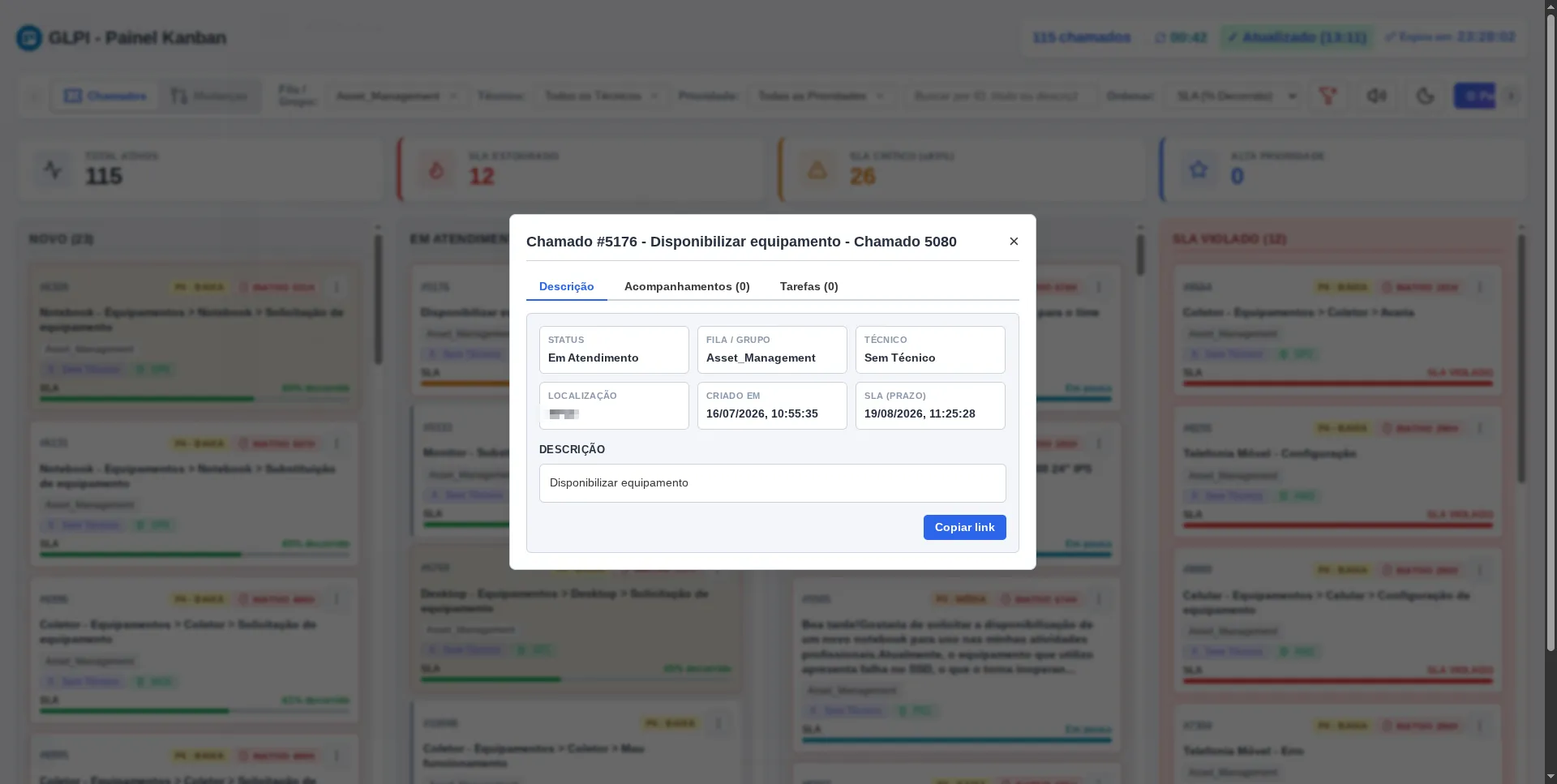Switch to the Mudanças view tab
Screen dimensions: 1557x784
click(209, 96)
